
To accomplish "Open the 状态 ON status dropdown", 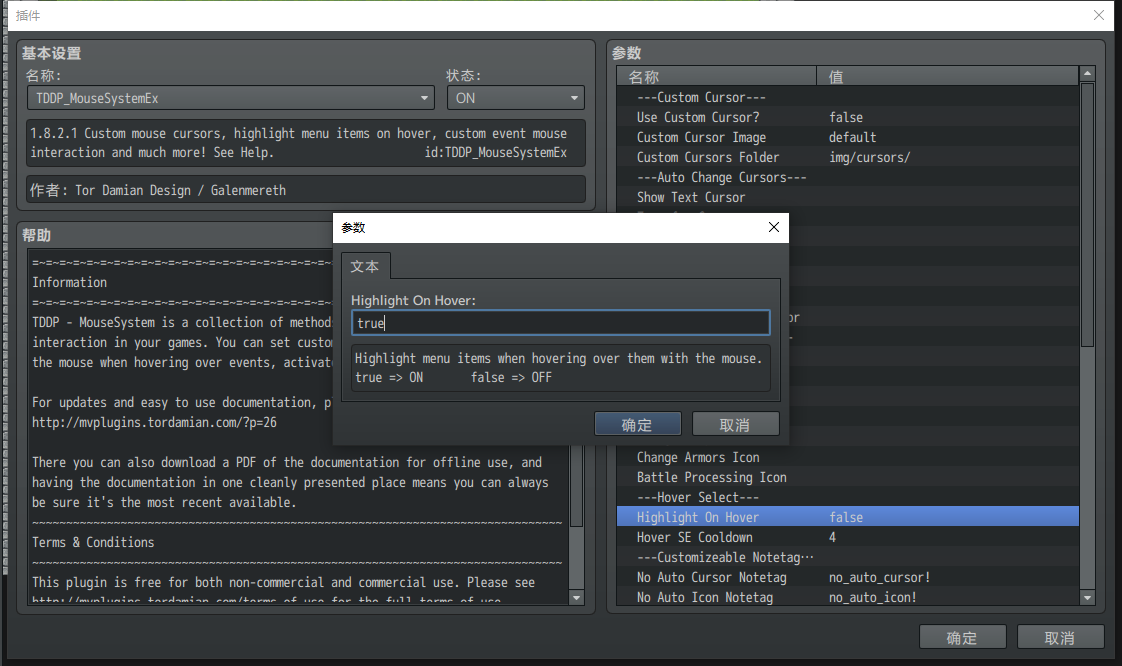I will coord(516,98).
